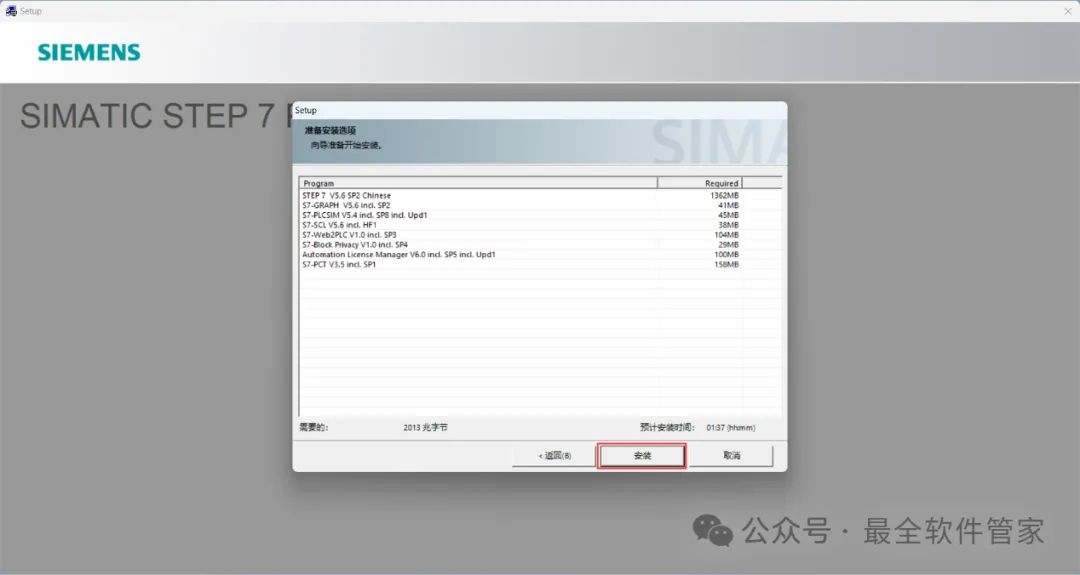
Task: Close the Setup window with X
Action: tap(1068, 11)
